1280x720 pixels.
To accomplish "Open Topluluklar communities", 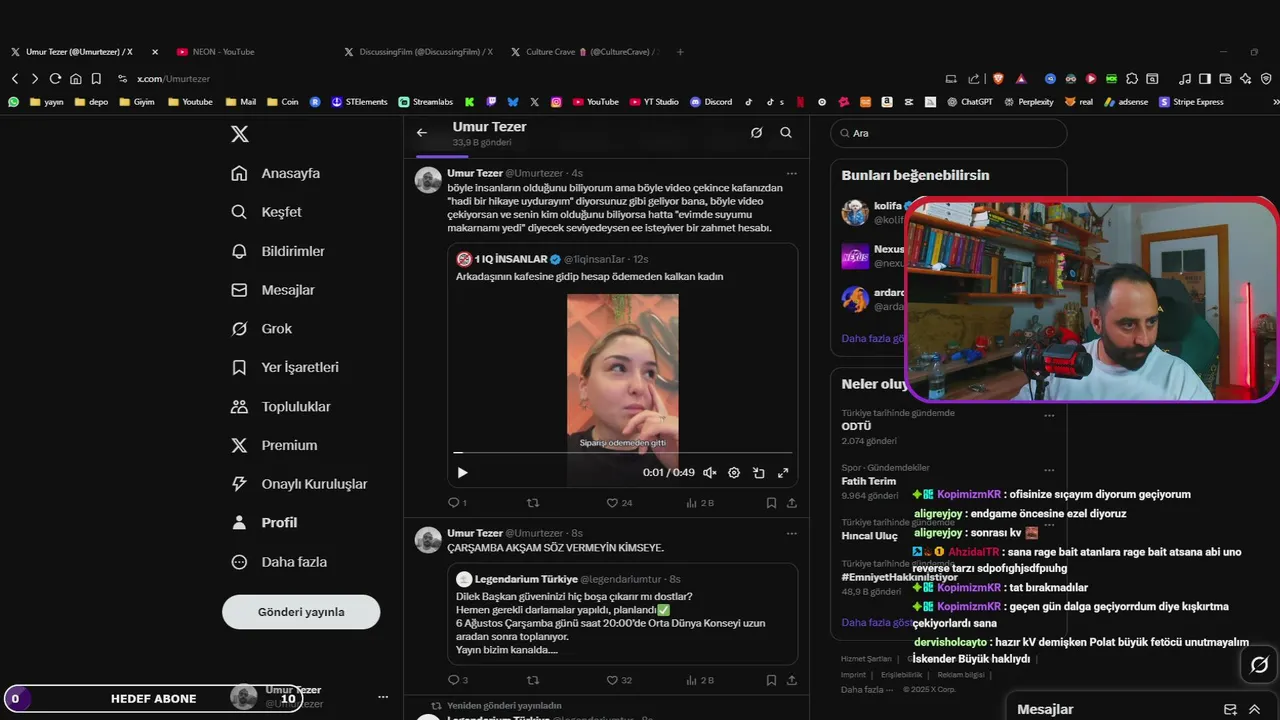I will (281, 407).
